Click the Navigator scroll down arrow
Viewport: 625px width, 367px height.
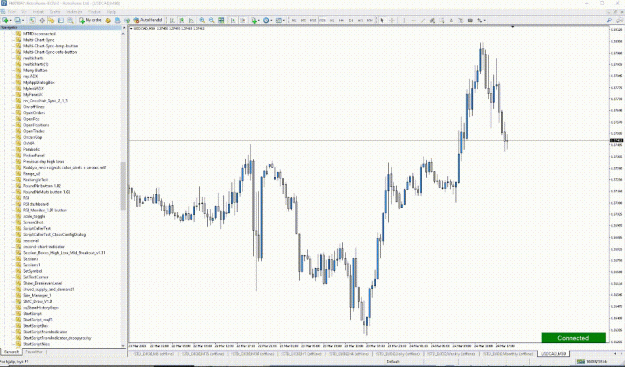(123, 345)
